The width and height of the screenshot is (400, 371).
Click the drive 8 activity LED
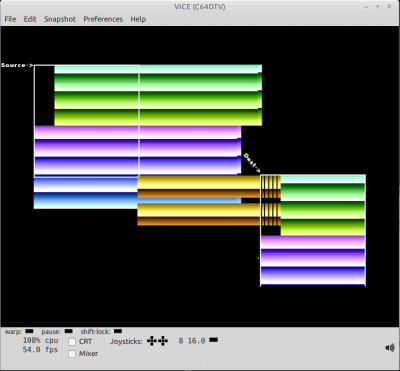(x=214, y=340)
